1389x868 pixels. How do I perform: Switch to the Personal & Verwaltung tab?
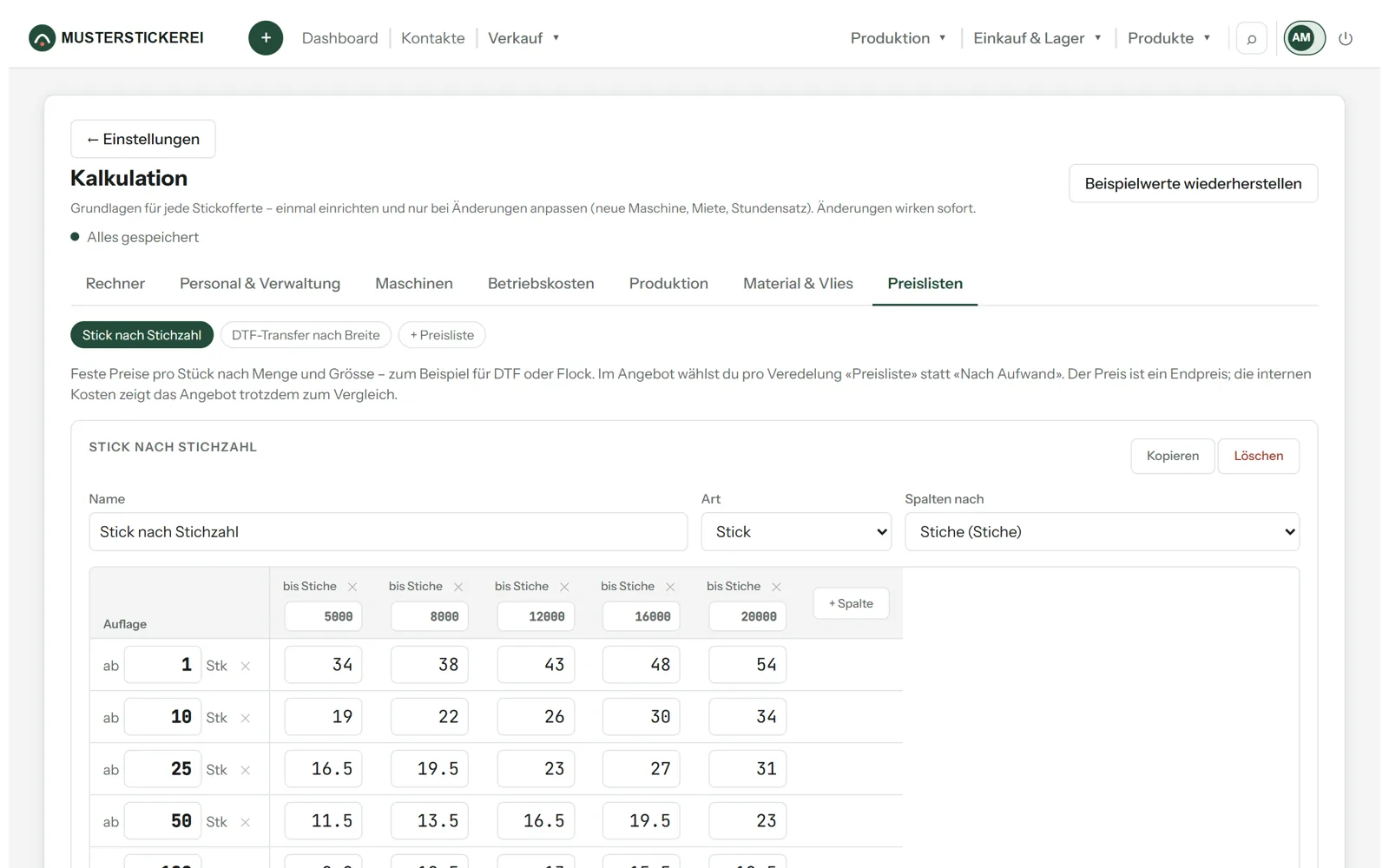pyautogui.click(x=260, y=284)
